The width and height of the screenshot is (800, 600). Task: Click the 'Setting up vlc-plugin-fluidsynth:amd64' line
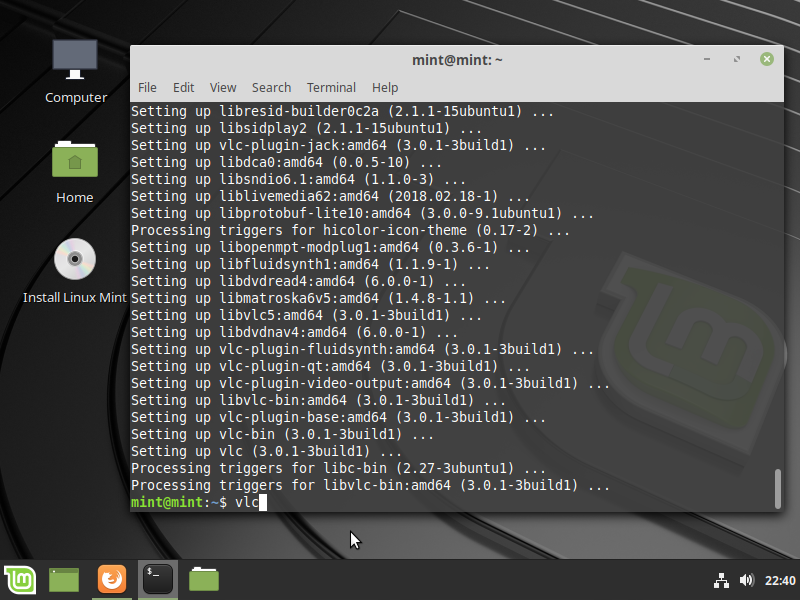click(362, 349)
